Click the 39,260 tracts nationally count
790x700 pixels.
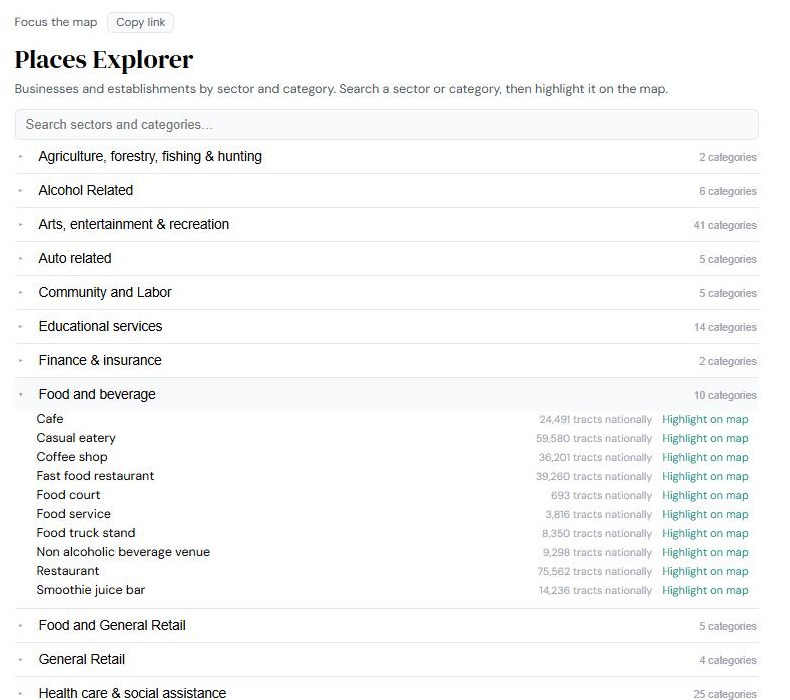[x=594, y=476]
